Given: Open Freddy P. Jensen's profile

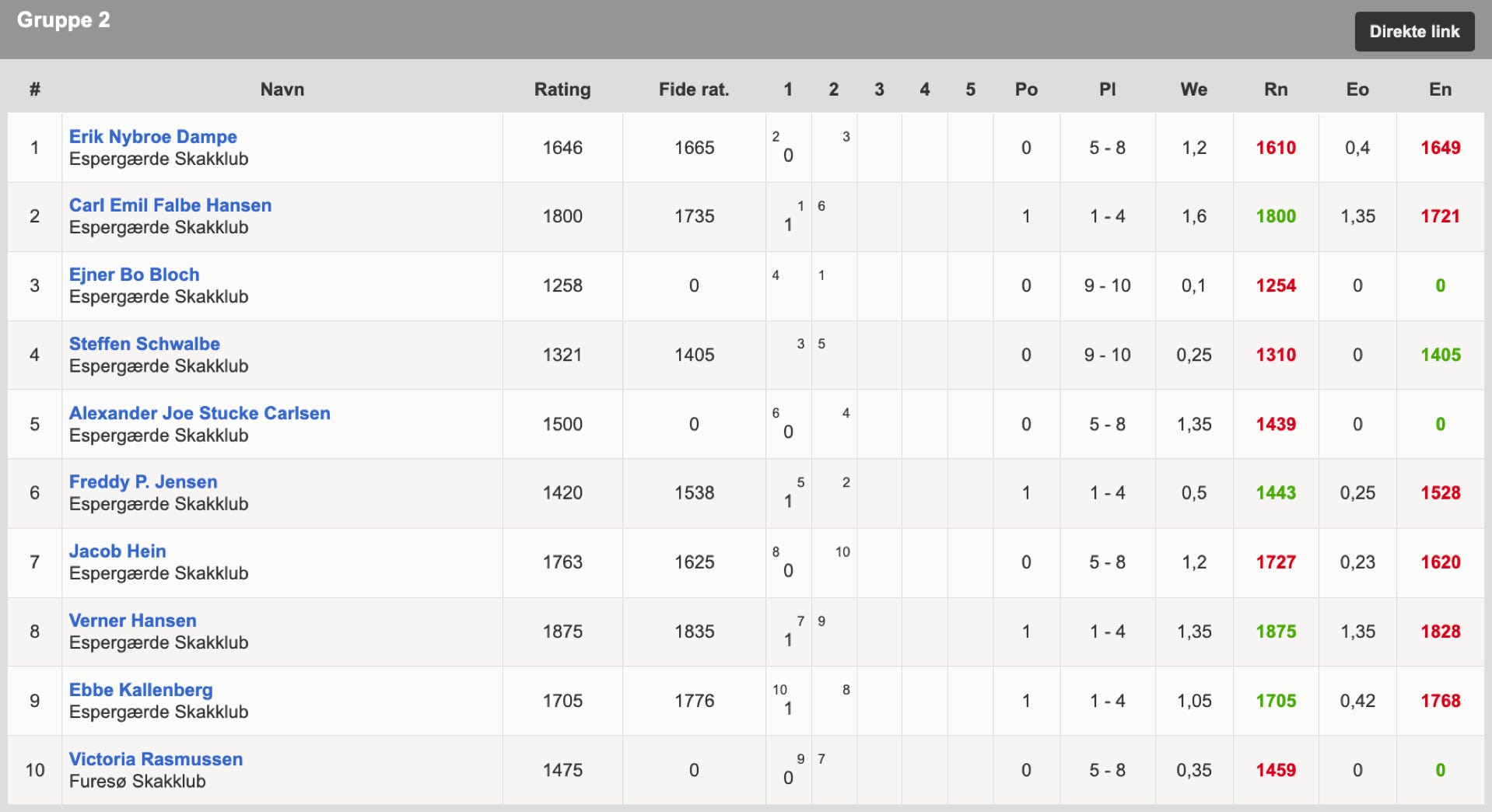Looking at the screenshot, I should (143, 482).
